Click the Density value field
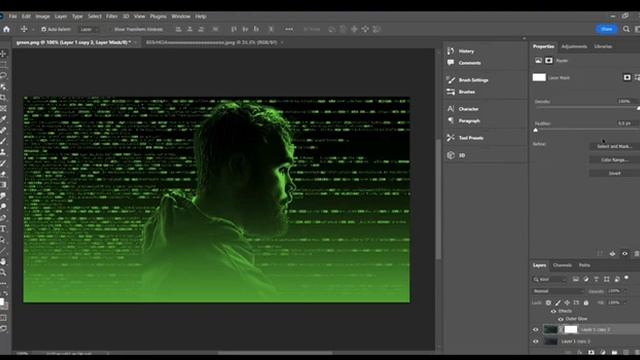Viewport: 640px width, 360px height. [626, 101]
